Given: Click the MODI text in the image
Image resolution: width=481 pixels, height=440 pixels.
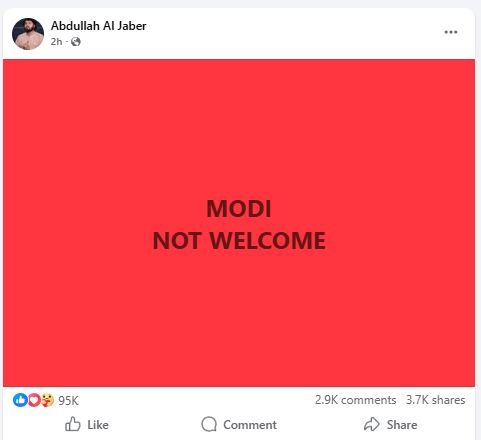Looking at the screenshot, I should (239, 209).
